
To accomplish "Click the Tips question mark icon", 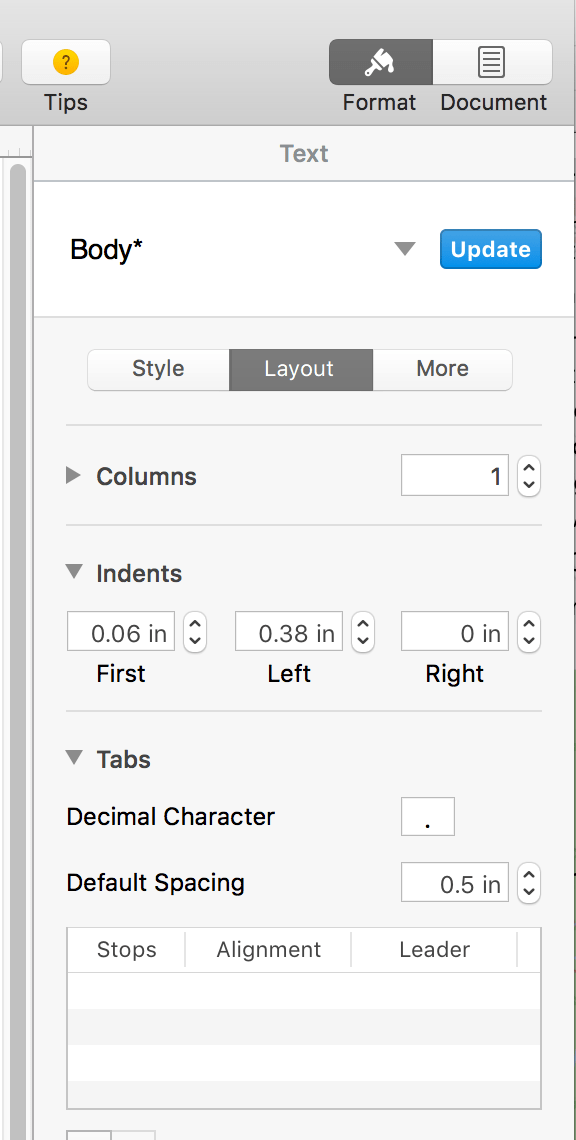I will click(65, 62).
